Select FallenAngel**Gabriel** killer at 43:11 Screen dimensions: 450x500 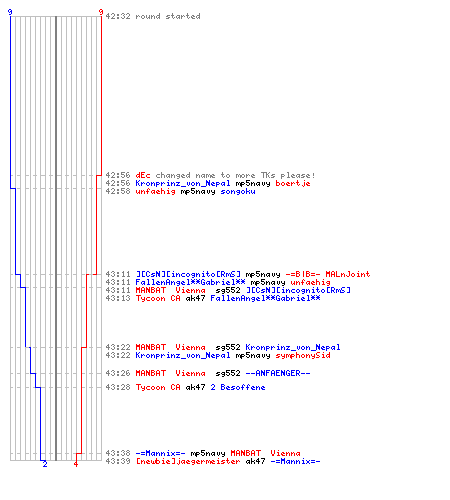point(190,282)
